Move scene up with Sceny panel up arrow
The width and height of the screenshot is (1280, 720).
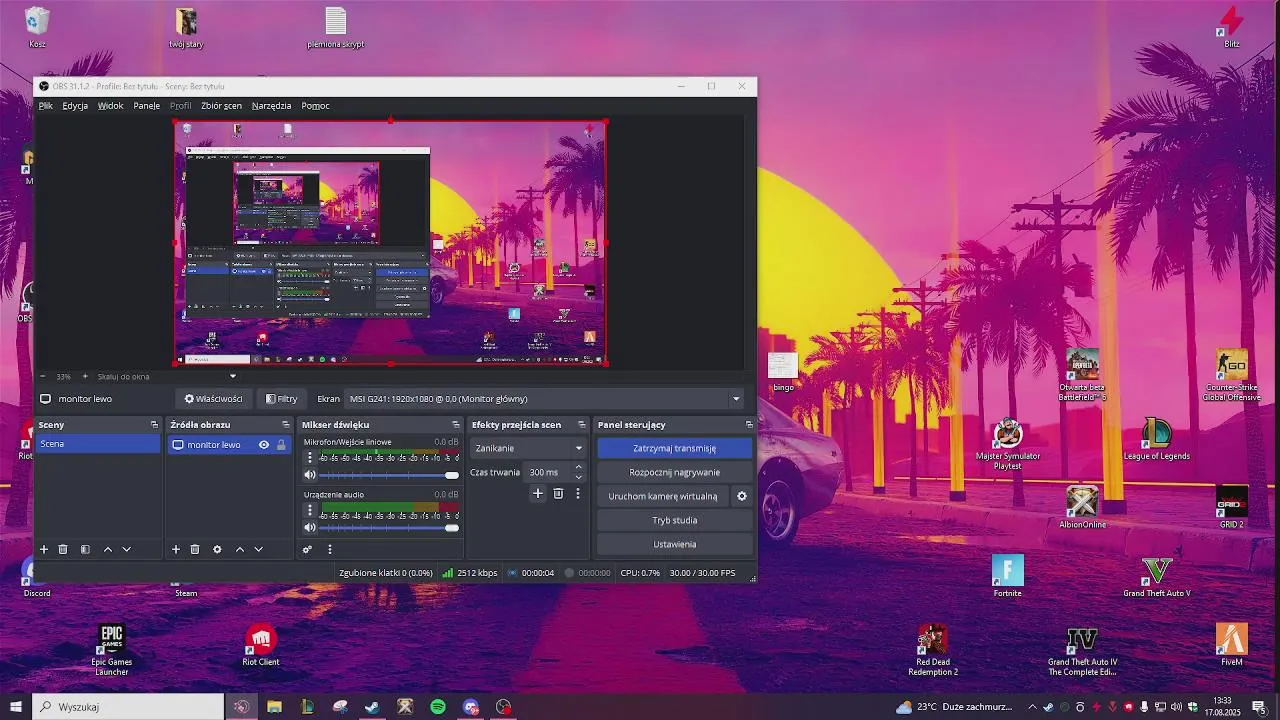click(x=108, y=549)
